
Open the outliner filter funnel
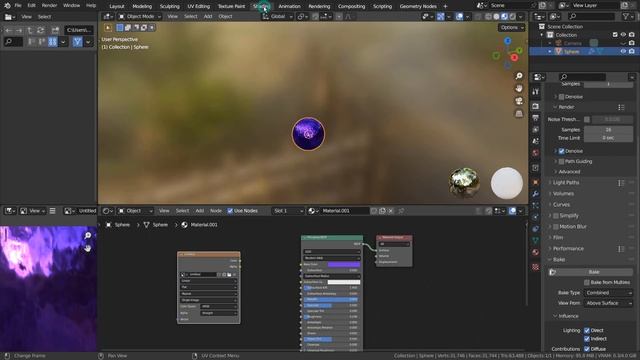point(626,16)
